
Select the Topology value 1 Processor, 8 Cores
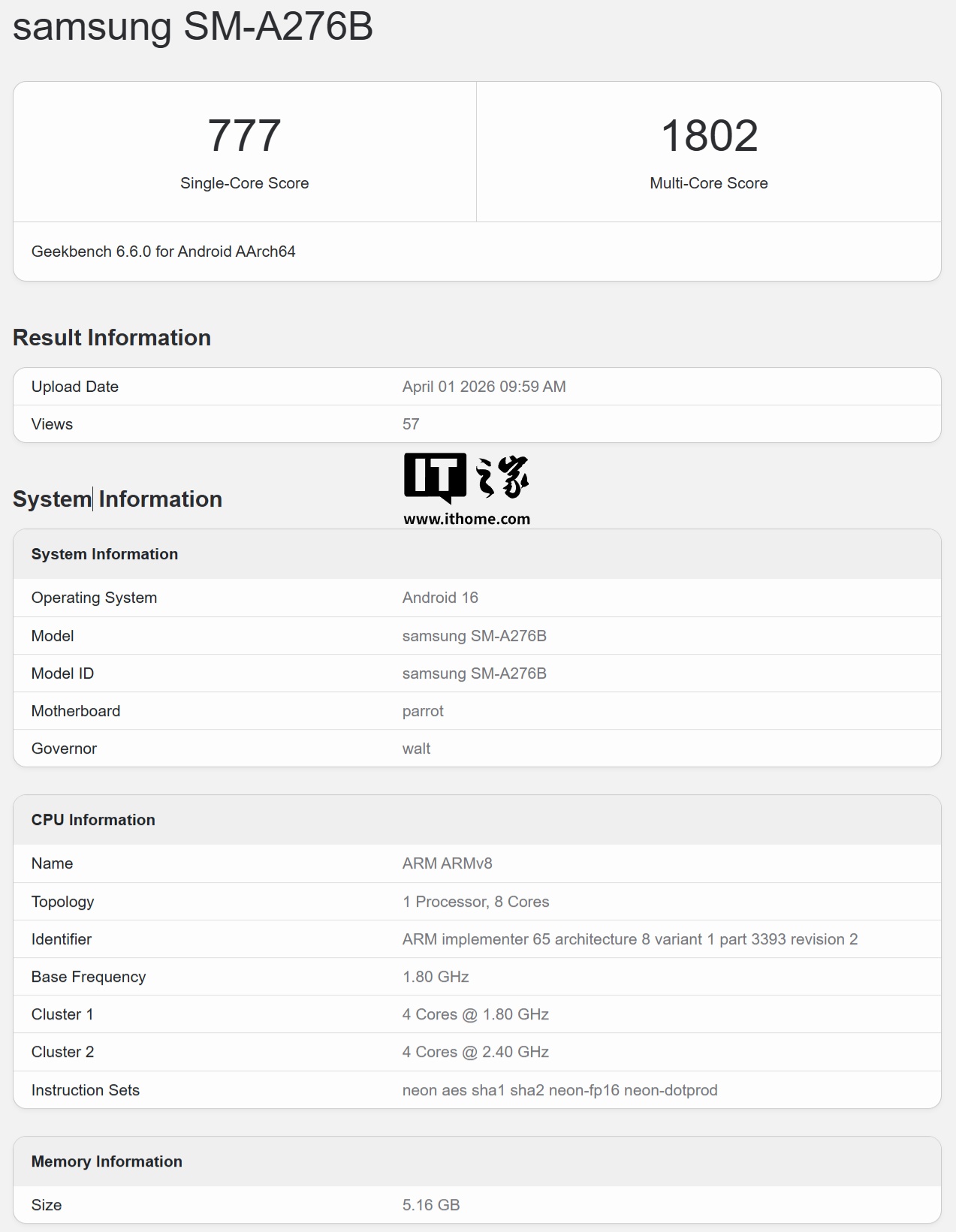point(475,902)
